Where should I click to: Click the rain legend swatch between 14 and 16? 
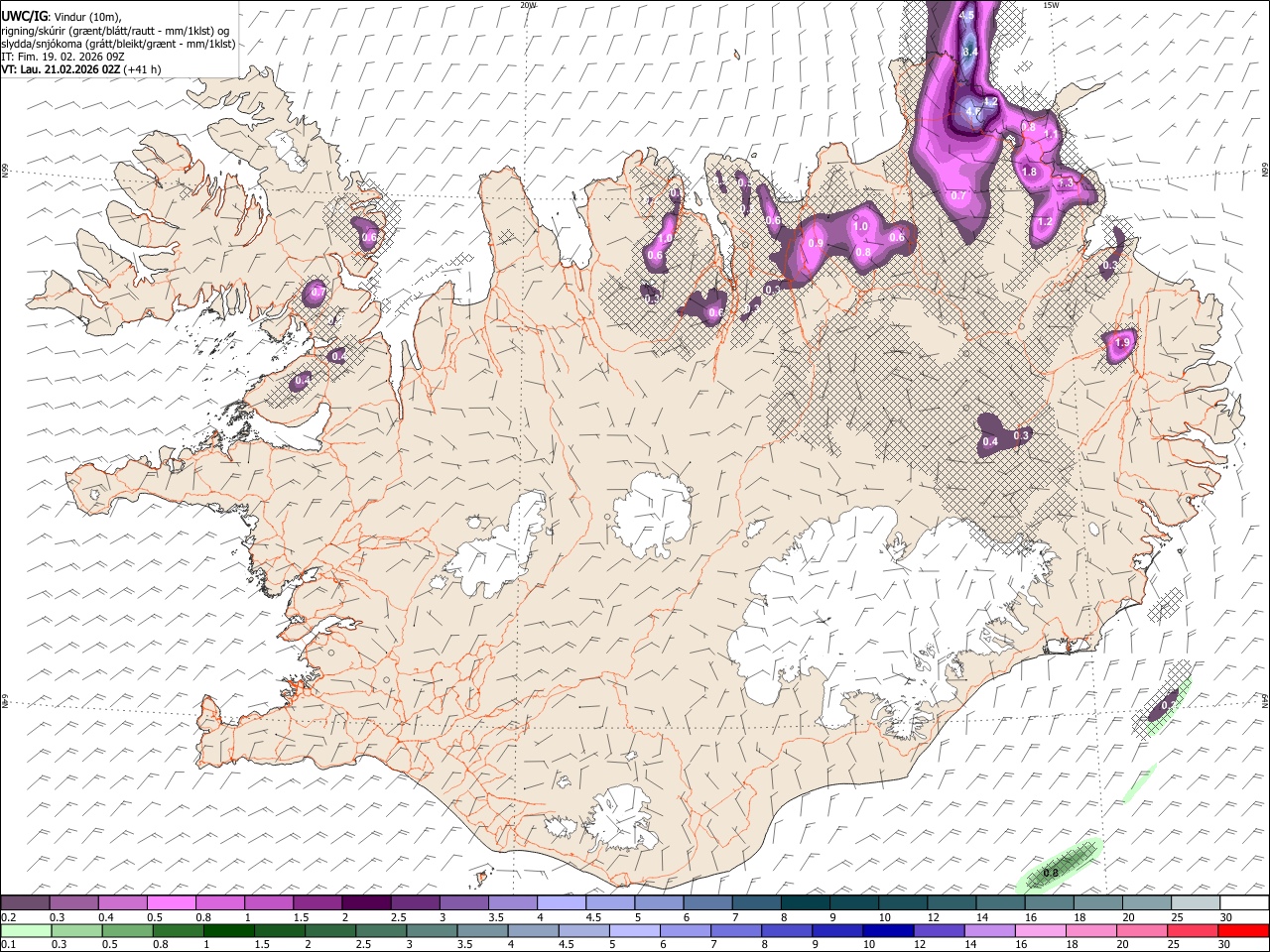(987, 930)
